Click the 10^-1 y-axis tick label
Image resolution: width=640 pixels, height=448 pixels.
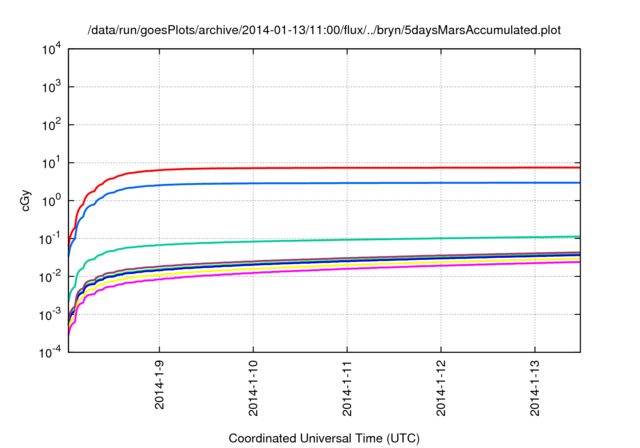50,238
